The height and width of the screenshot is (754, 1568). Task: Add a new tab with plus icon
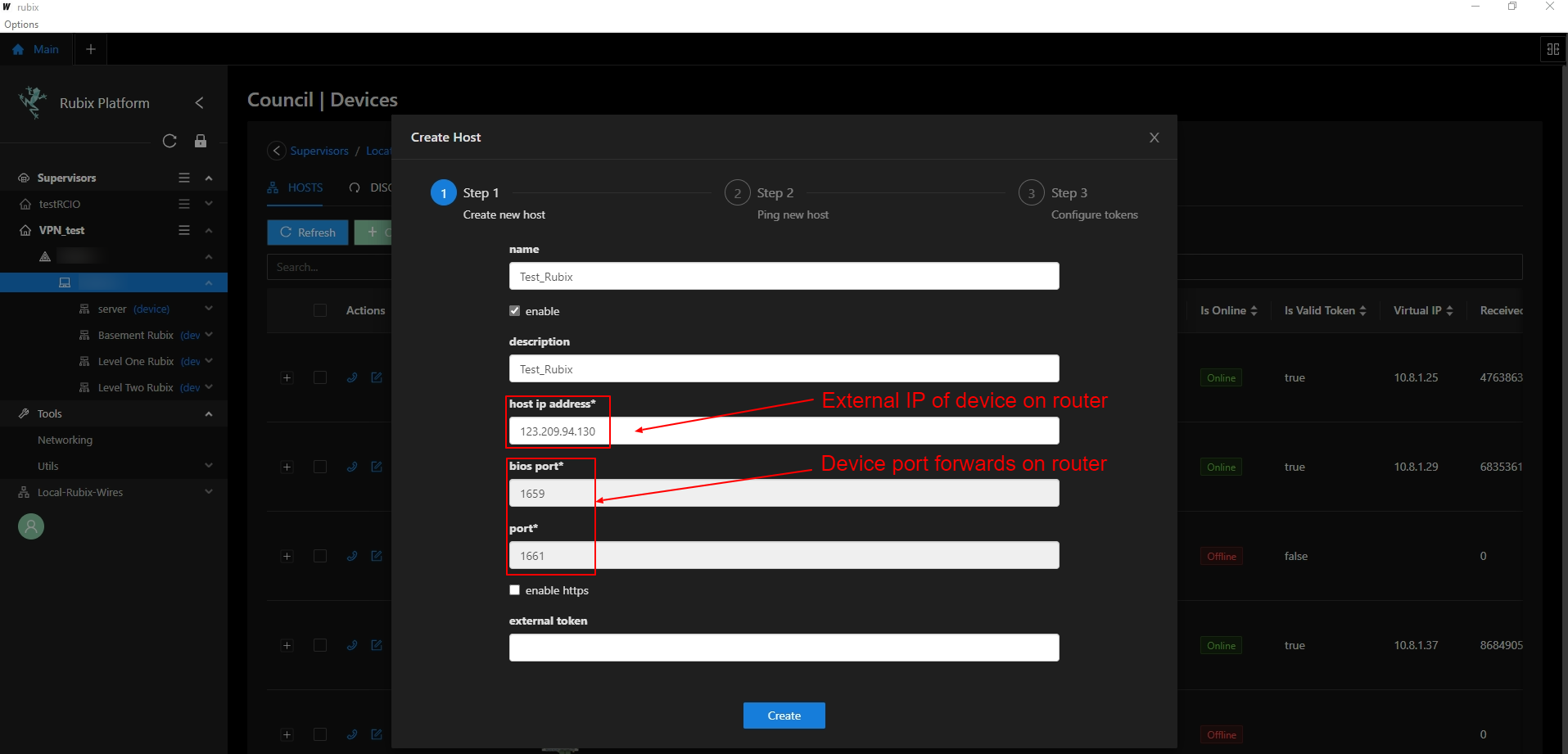[91, 49]
